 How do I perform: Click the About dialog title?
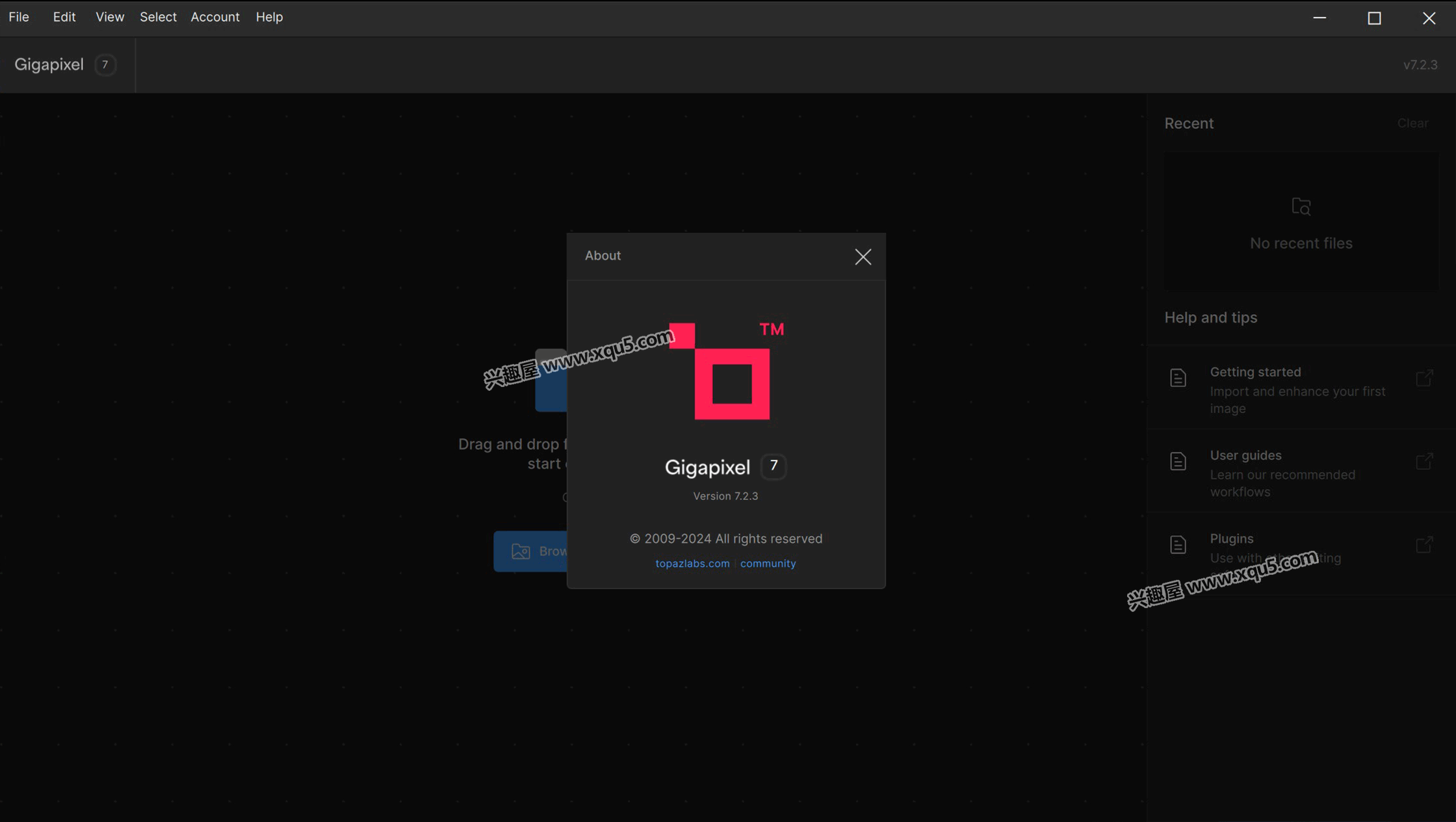pyautogui.click(x=603, y=256)
